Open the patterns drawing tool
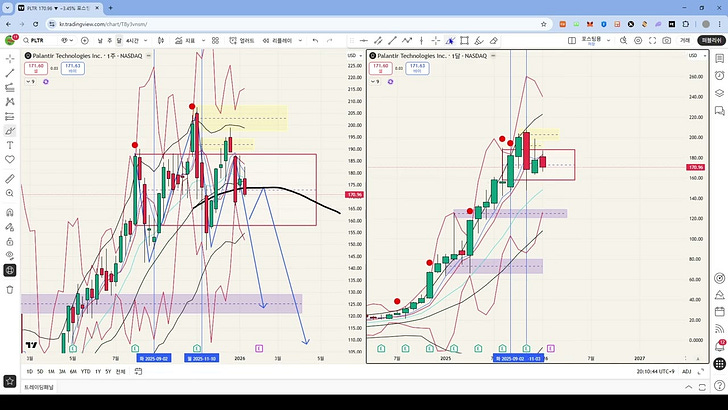 [10, 102]
